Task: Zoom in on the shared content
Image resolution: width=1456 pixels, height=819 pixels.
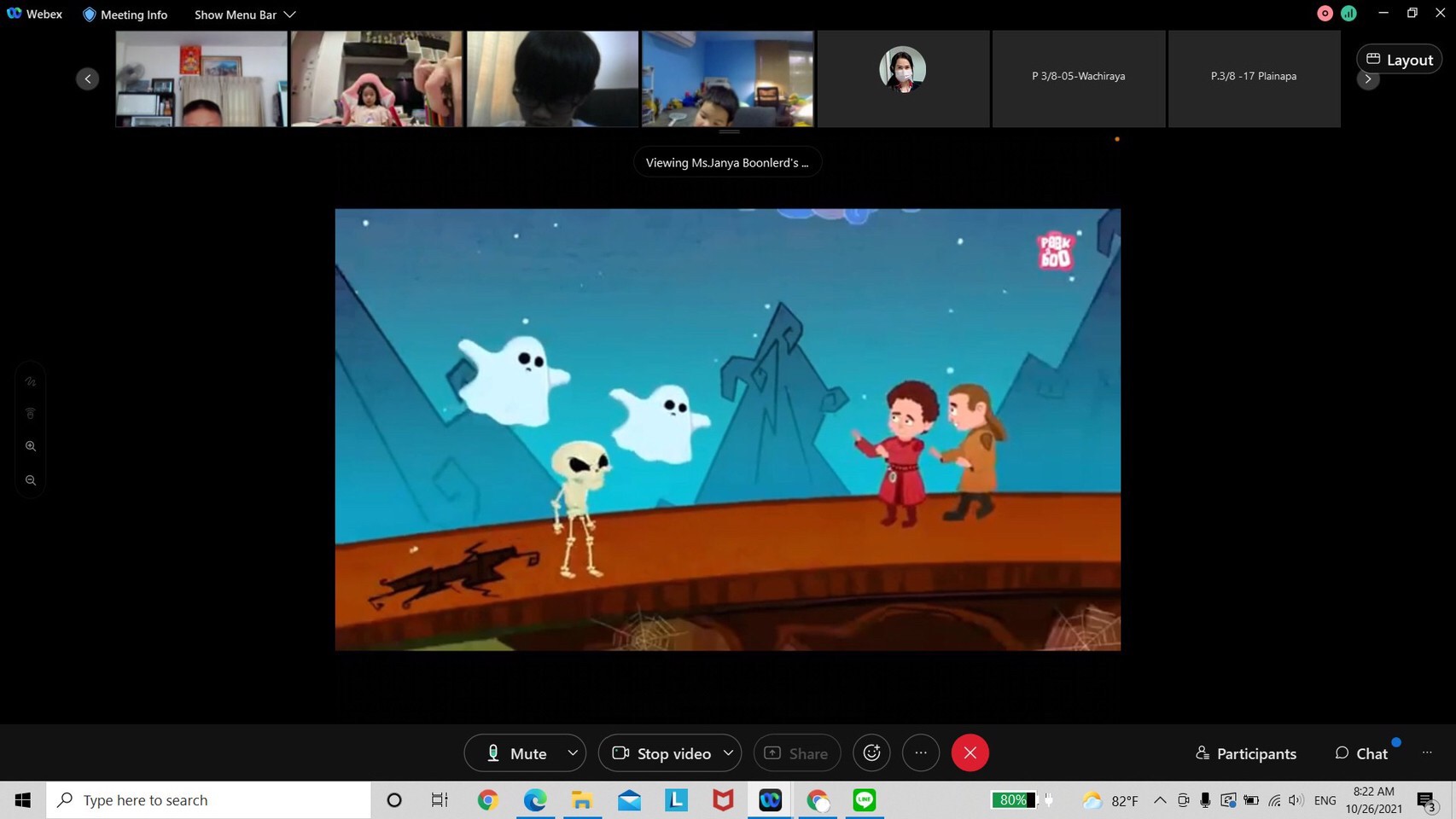Action: click(x=31, y=446)
